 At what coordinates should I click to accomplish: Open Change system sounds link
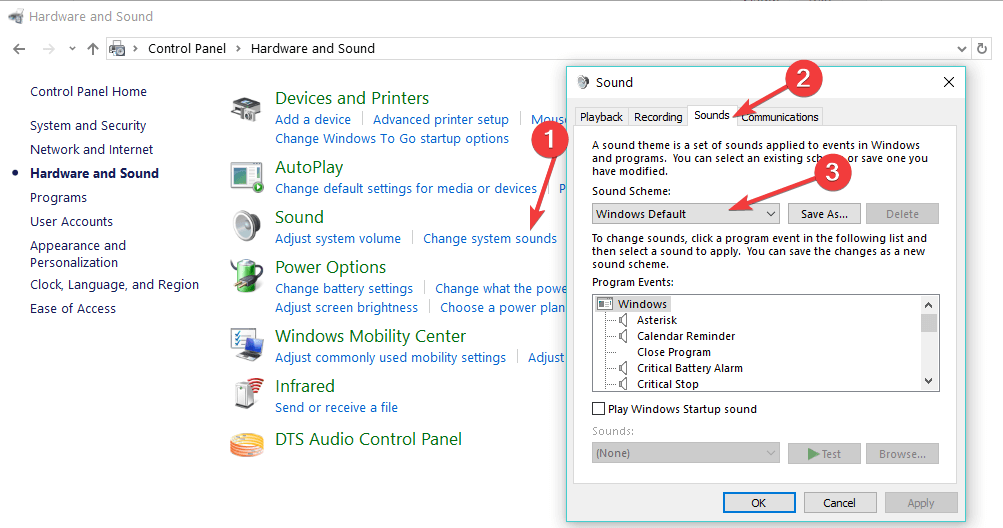pyautogui.click(x=490, y=239)
